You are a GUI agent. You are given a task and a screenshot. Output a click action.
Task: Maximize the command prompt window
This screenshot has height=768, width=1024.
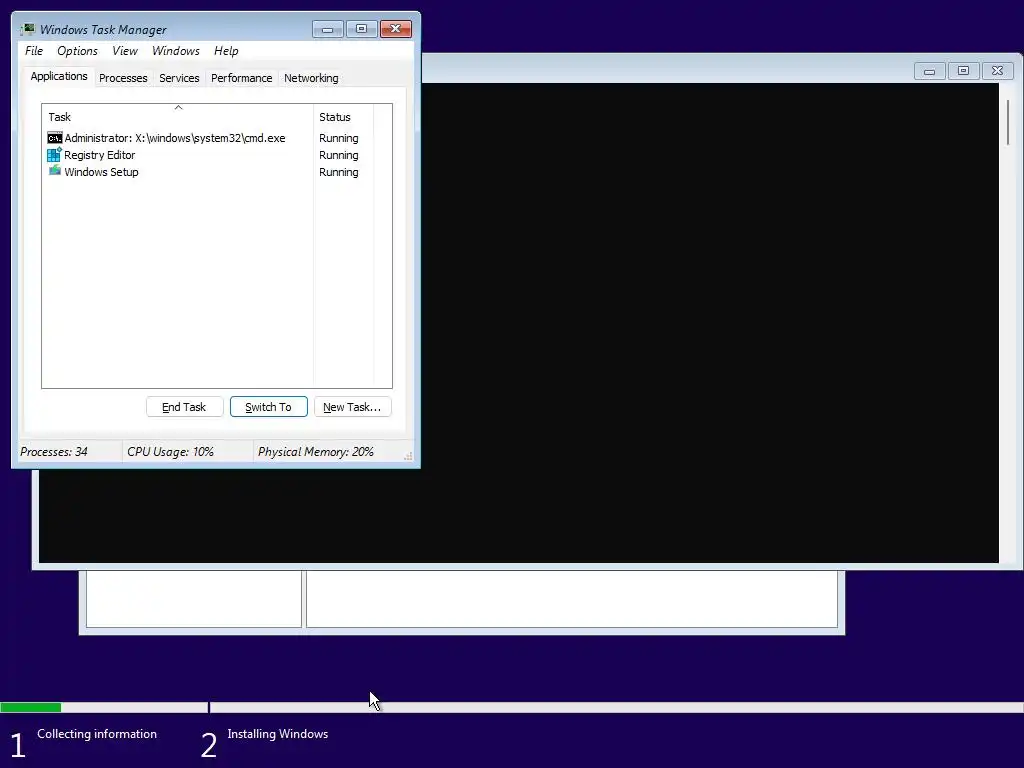[x=963, y=71]
